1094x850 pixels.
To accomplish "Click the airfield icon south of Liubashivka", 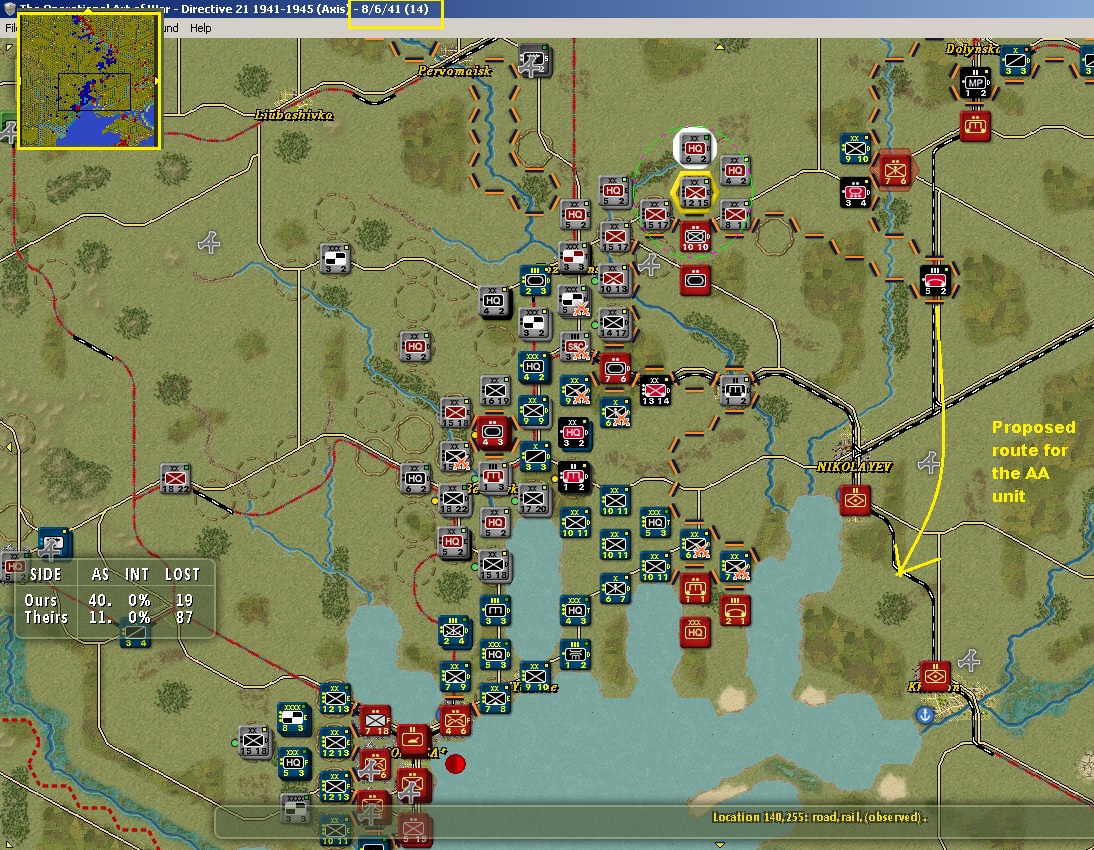I will coord(209,243).
